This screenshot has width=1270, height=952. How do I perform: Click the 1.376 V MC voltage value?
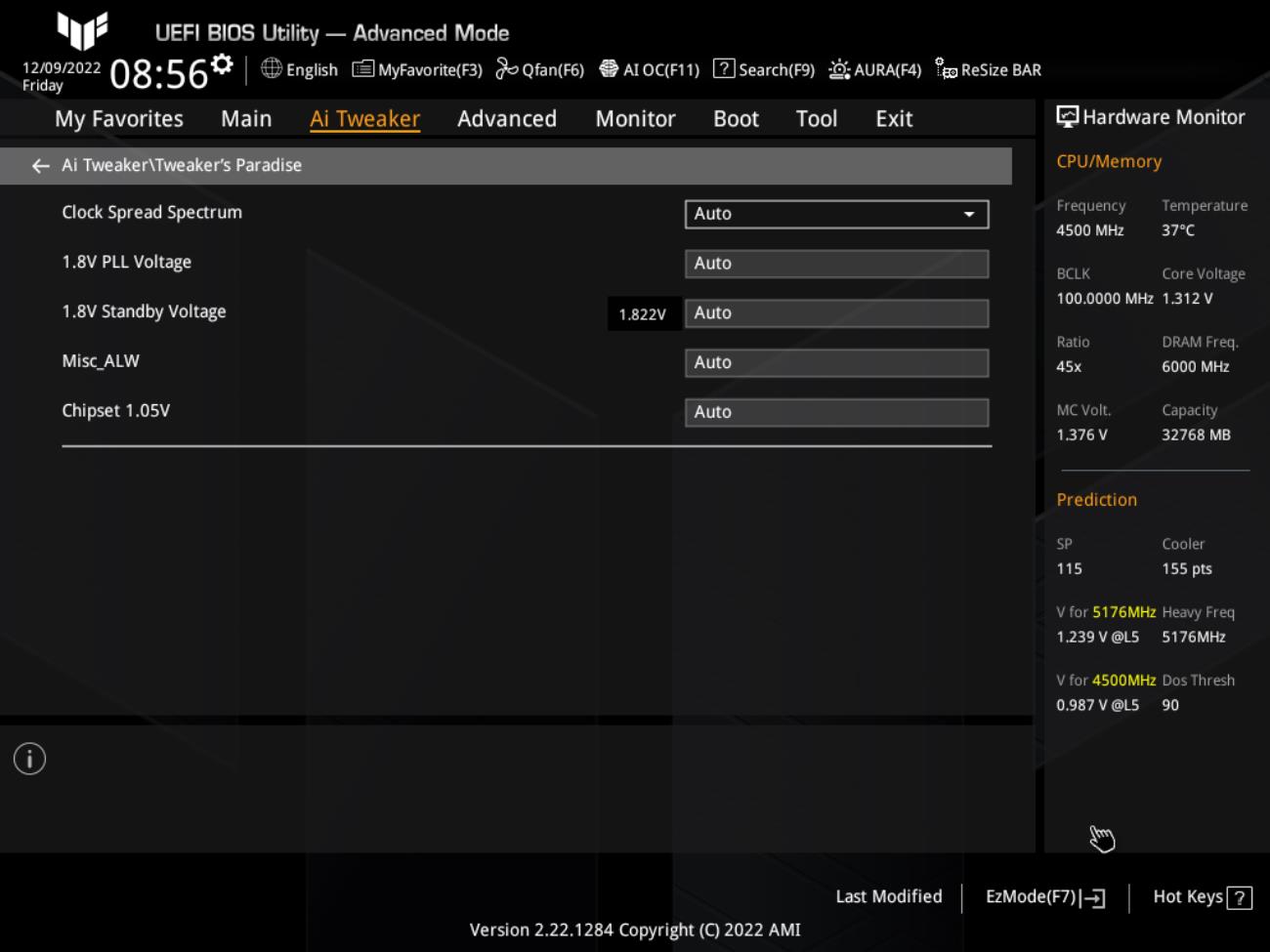[x=1081, y=435]
